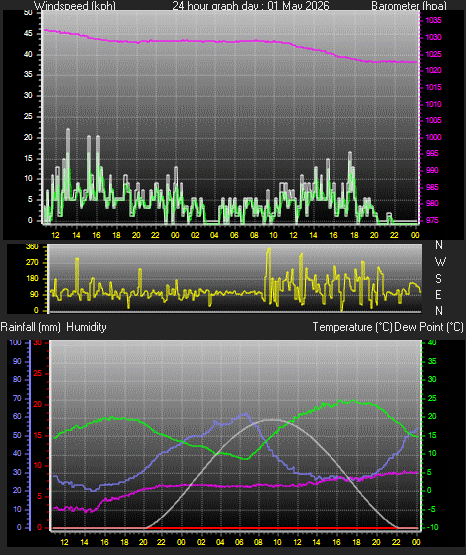Click the Temperature (°C) label
The image size is (466, 555).
pos(352,327)
